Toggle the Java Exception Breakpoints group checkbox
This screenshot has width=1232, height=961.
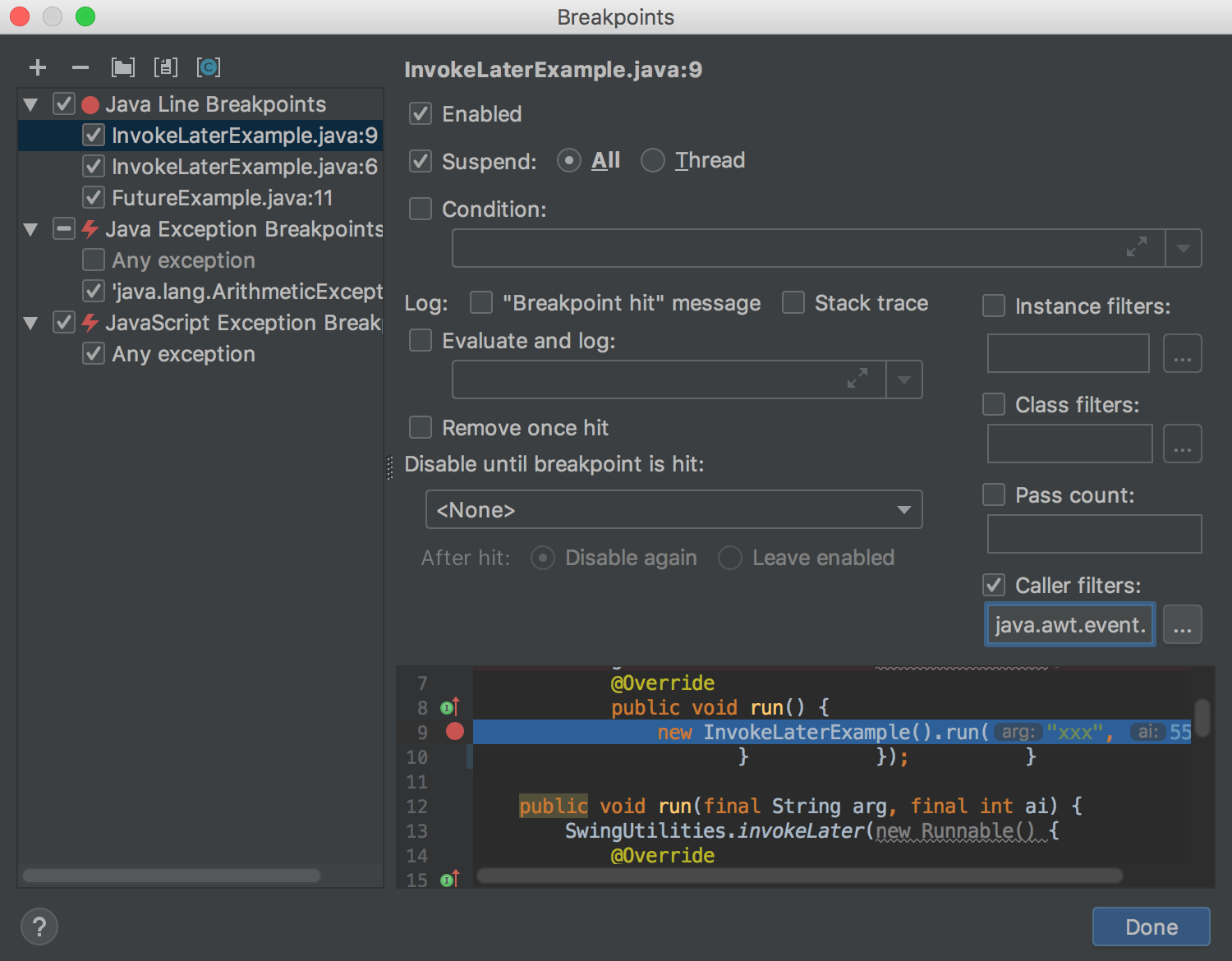(x=64, y=228)
